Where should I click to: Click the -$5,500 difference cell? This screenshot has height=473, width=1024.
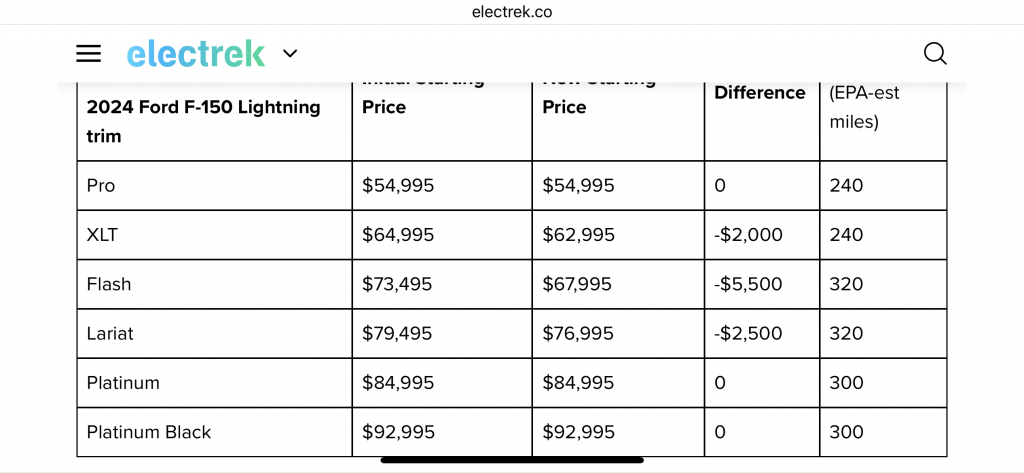pyautogui.click(x=761, y=284)
